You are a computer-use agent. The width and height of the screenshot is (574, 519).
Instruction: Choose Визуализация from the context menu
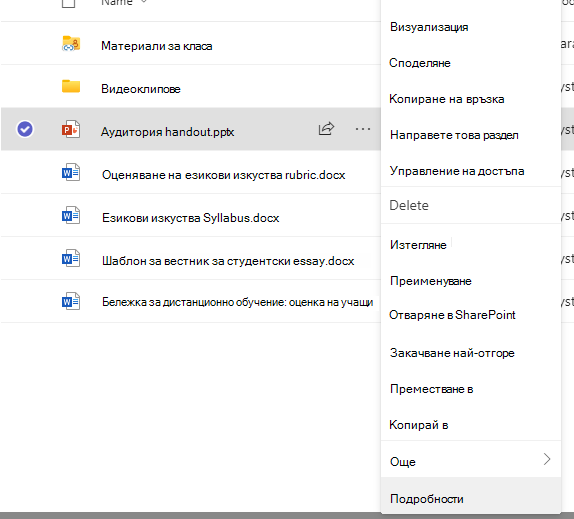pyautogui.click(x=429, y=27)
